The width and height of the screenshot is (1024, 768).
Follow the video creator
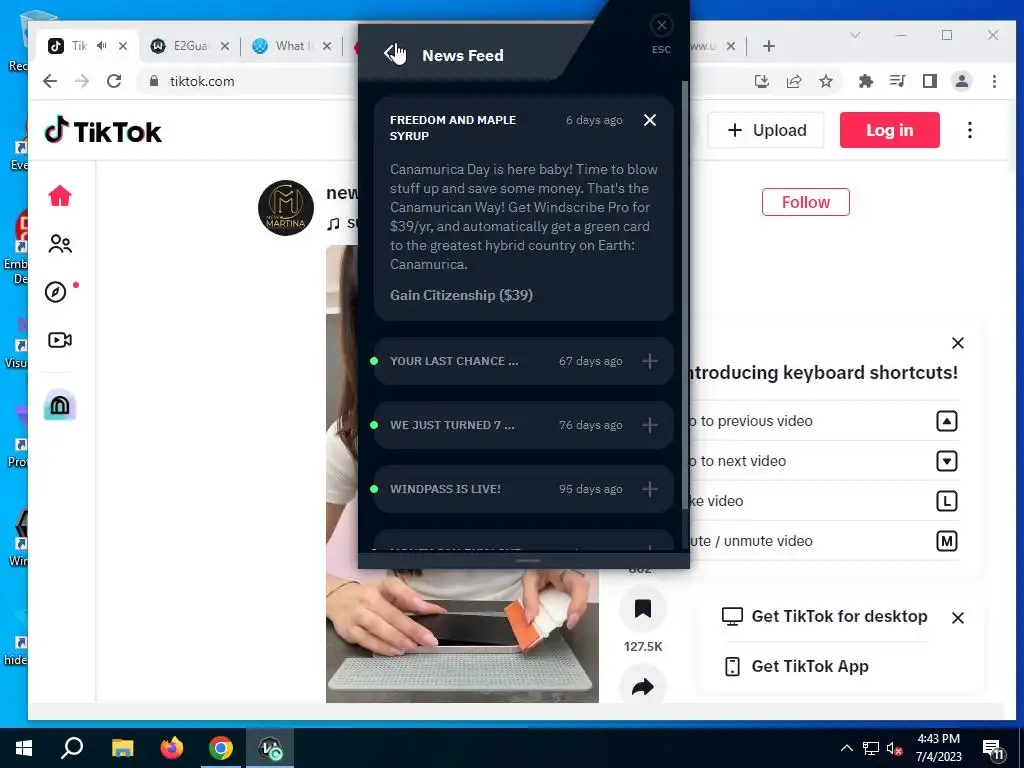pyautogui.click(x=805, y=202)
